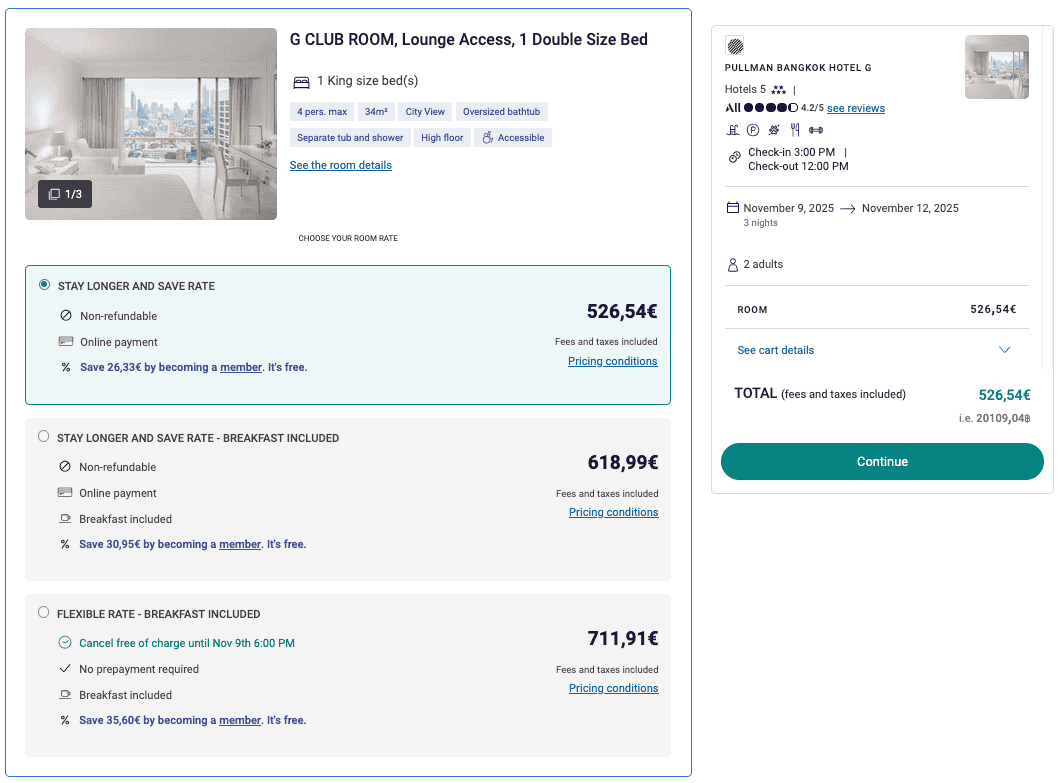Expand cart details chevron
The height and width of the screenshot is (783, 1058).
coord(1005,350)
